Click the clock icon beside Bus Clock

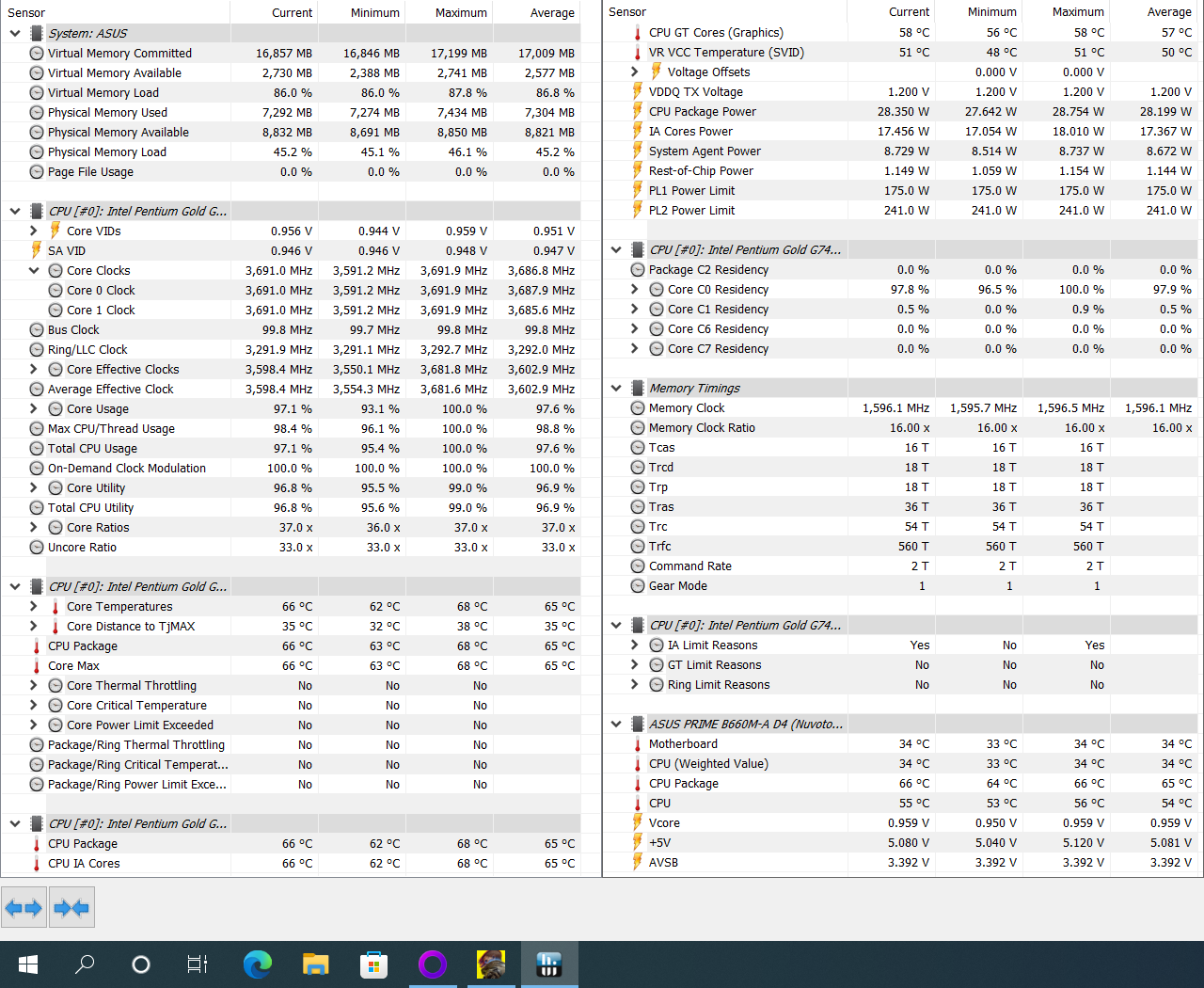(x=37, y=329)
